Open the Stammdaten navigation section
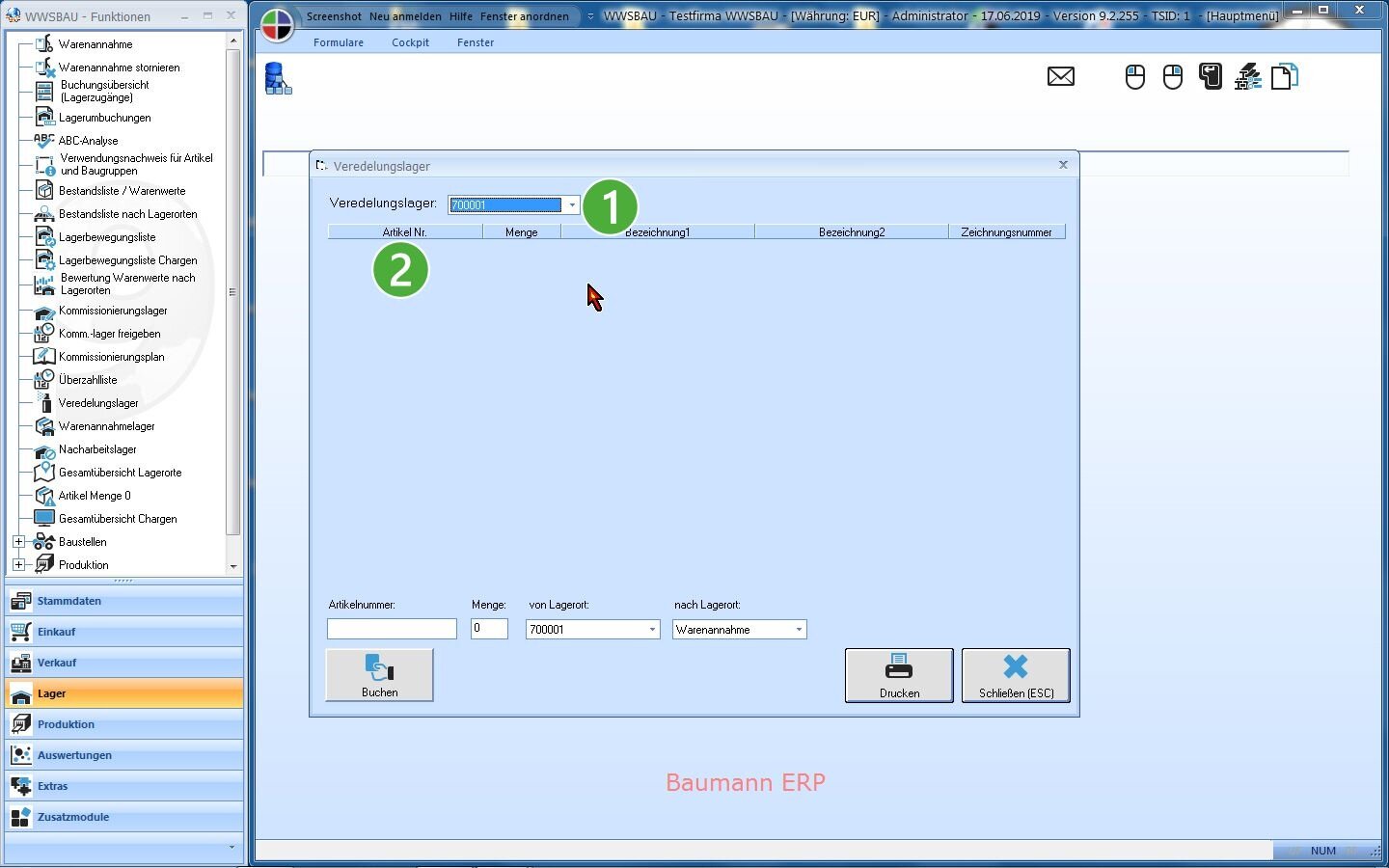Viewport: 1389px width, 868px height. (123, 601)
